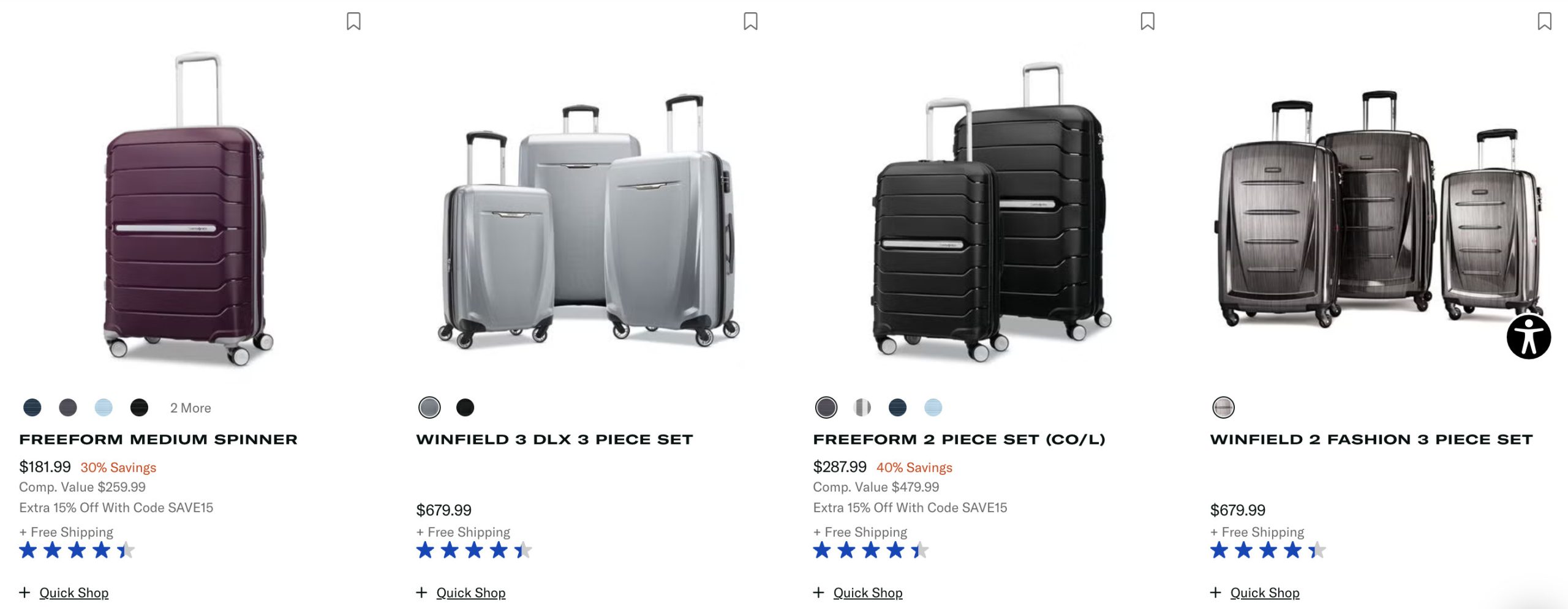Click plus icon beside Winfield 2 Fashion Quick Shop
The image size is (1568, 609).
pyautogui.click(x=1215, y=592)
